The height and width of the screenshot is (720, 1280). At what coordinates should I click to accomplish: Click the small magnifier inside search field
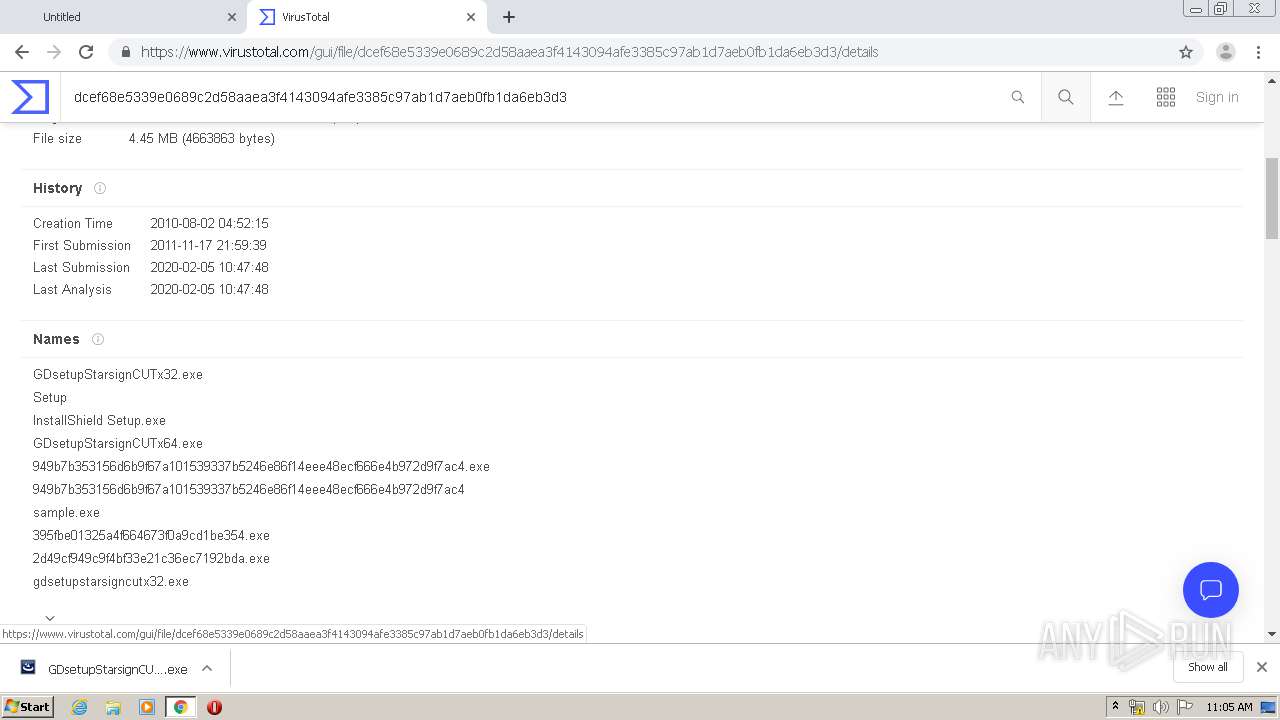point(1018,97)
